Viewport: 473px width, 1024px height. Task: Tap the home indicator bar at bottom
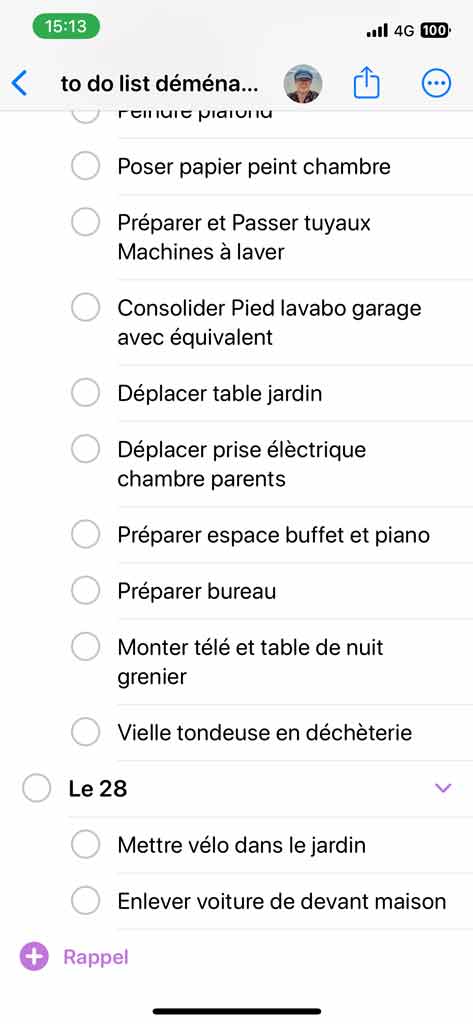click(x=236, y=1011)
